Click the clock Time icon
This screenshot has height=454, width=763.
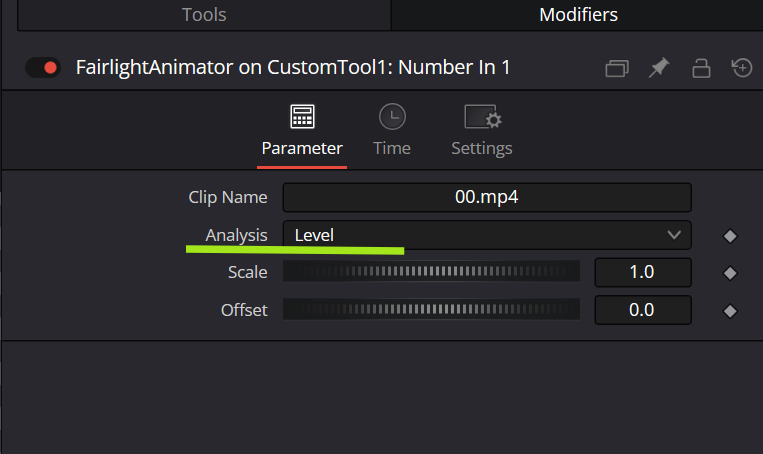pyautogui.click(x=392, y=117)
